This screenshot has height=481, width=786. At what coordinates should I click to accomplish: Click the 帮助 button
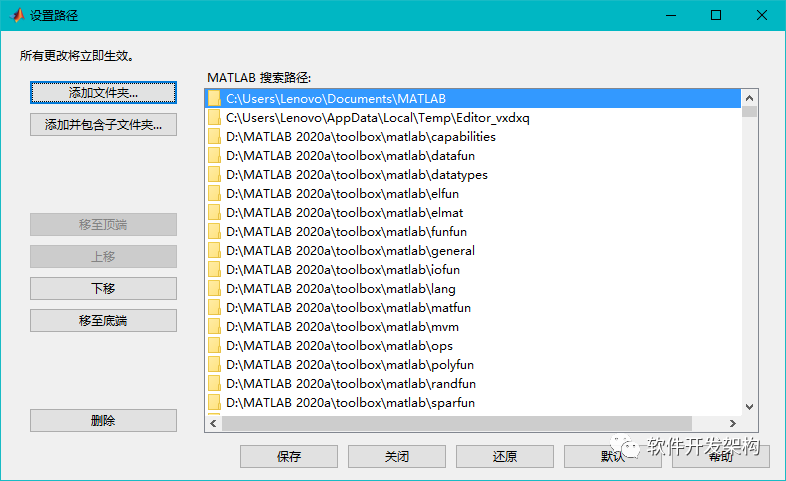(x=721, y=456)
